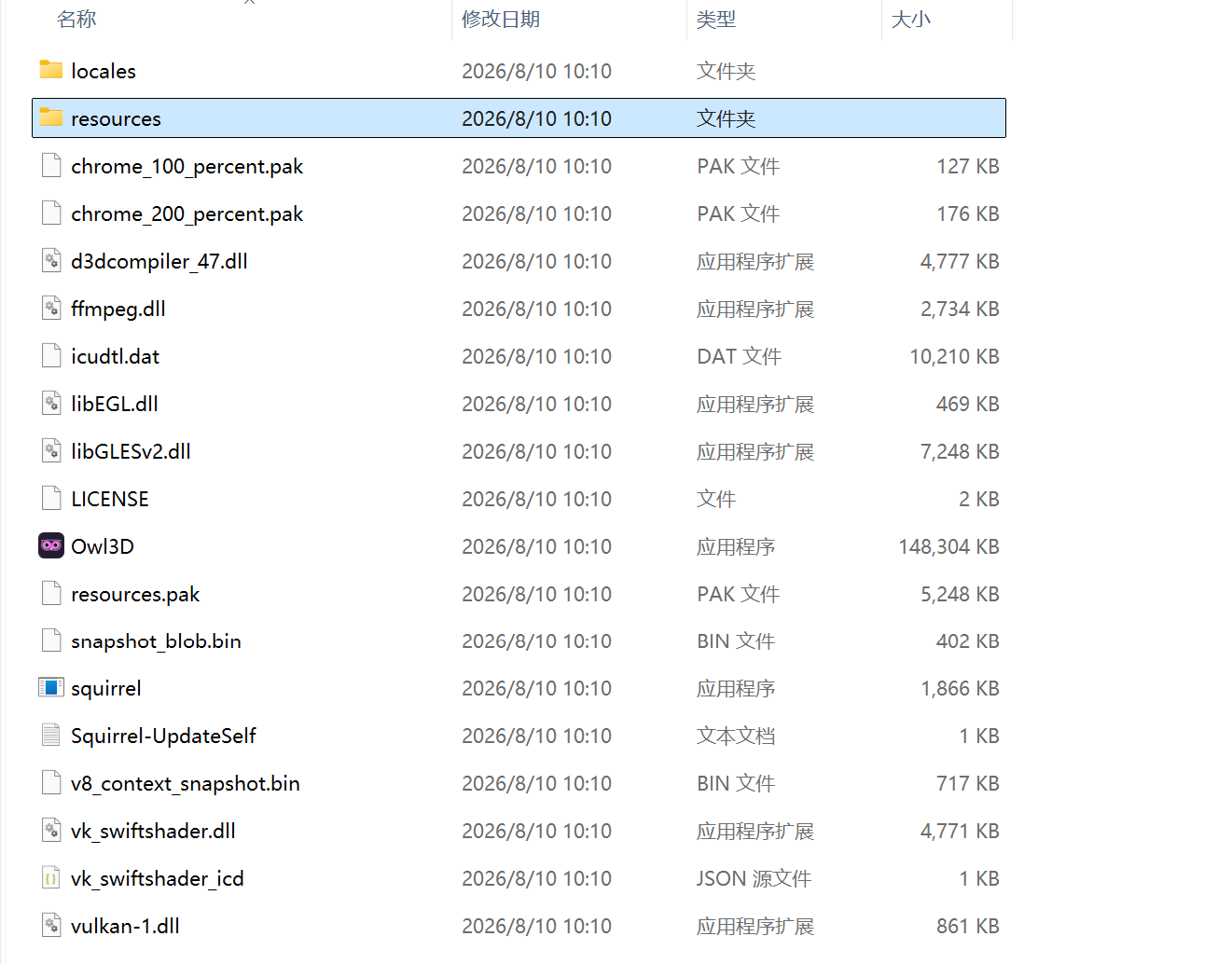Screen dimensions: 1232x964
Task: Click the chrome_100_percent.pak file name
Action: [187, 166]
